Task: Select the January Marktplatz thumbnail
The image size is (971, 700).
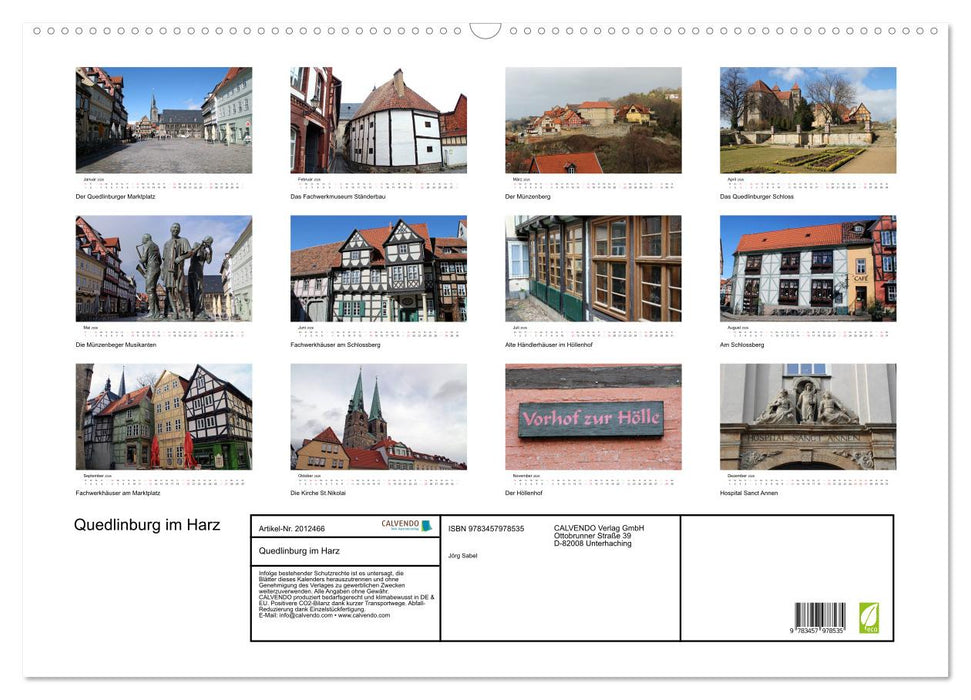Action: (x=163, y=120)
